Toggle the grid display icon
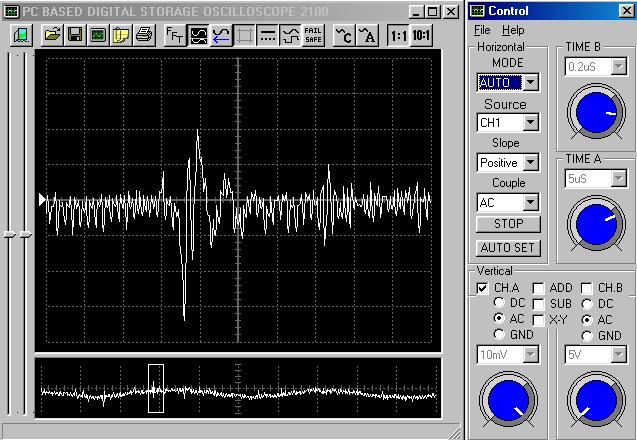The height and width of the screenshot is (440, 637). [245, 35]
